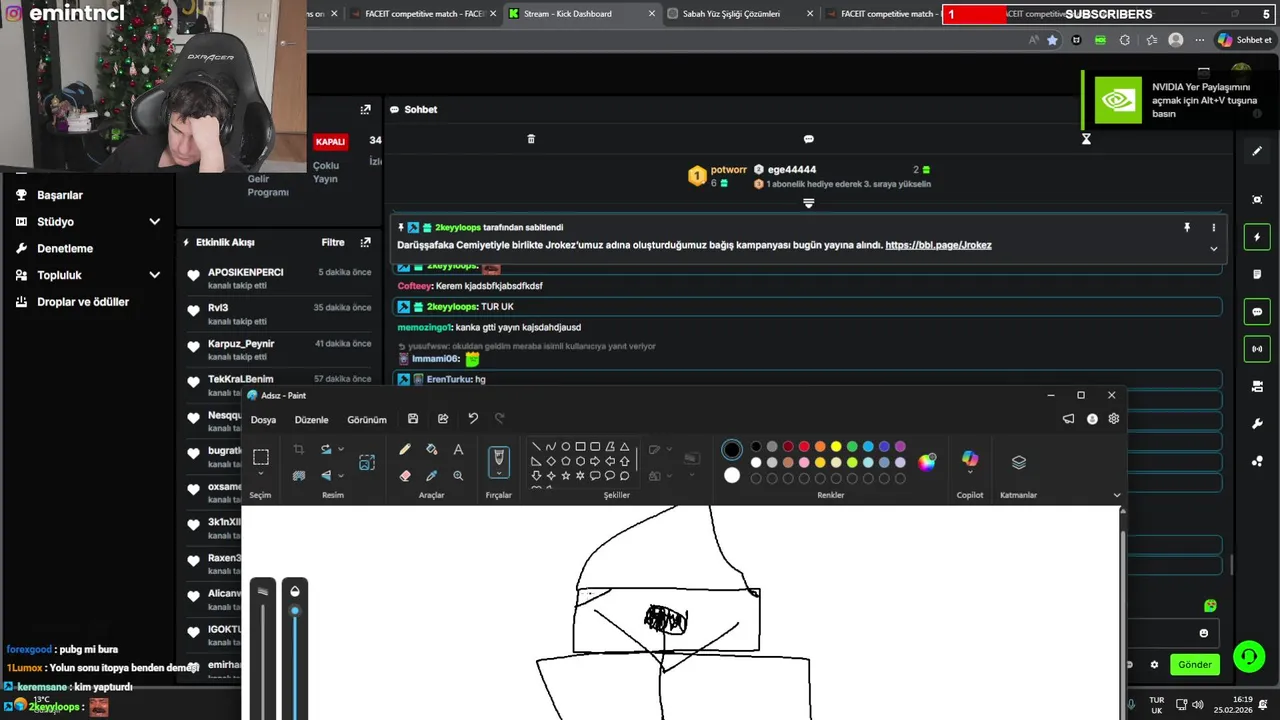Image resolution: width=1280 pixels, height=720 pixels.
Task: Collapse the Paint ribbon chevron
Action: click(1117, 495)
